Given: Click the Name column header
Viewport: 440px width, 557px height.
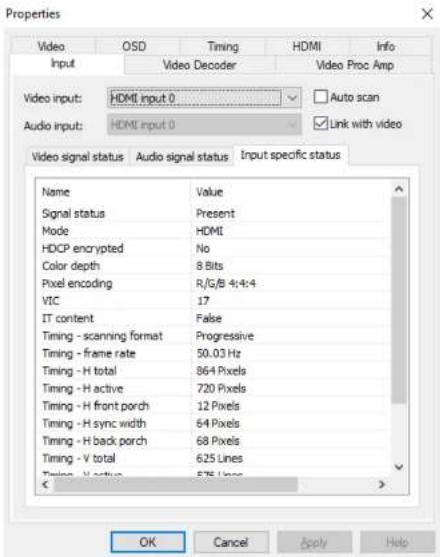Looking at the screenshot, I should (x=114, y=192).
